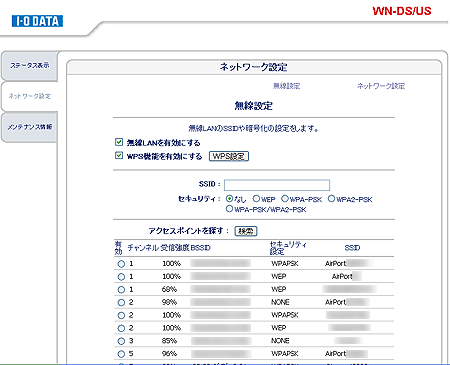Viewport: 450px width, 365px height.
Task: Focus the SSID input field
Action: 277,185
